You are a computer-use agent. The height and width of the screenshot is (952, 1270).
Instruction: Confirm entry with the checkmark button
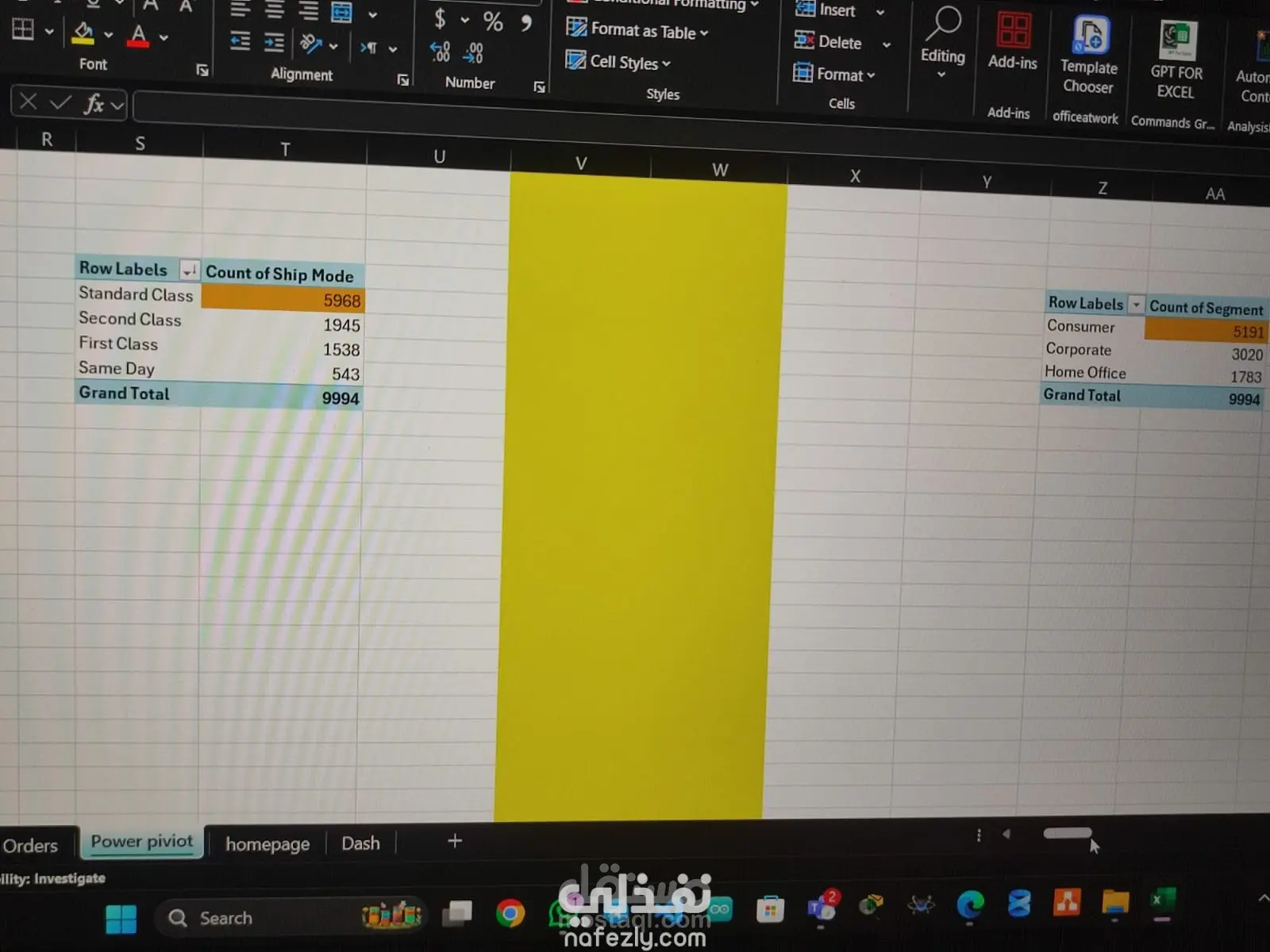(x=60, y=102)
